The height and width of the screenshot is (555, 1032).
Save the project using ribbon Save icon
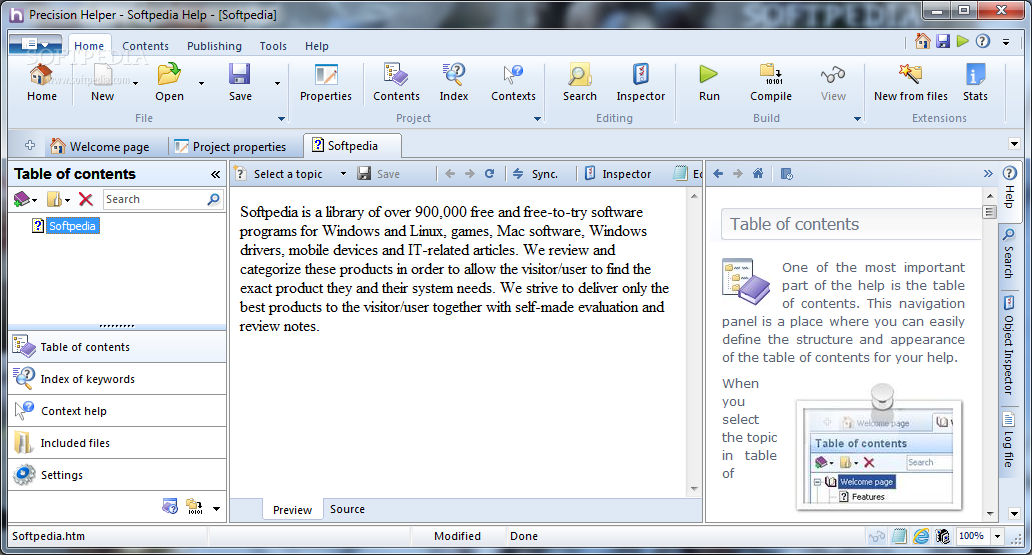point(240,83)
